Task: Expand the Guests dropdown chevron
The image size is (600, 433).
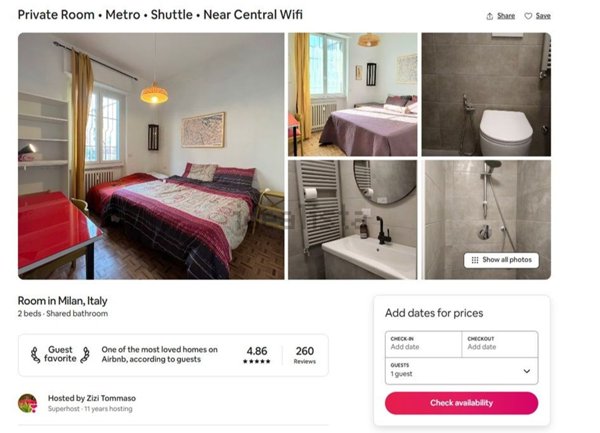Action: click(x=527, y=371)
